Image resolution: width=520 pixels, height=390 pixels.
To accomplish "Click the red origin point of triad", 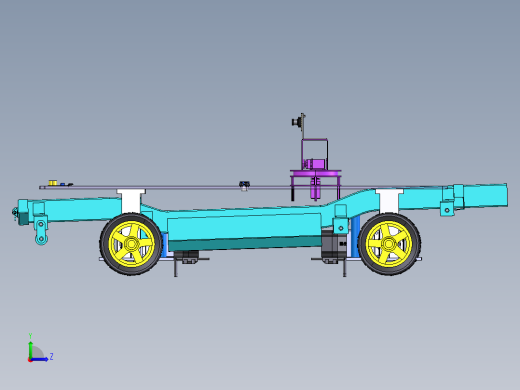I will pyautogui.click(x=30, y=360).
